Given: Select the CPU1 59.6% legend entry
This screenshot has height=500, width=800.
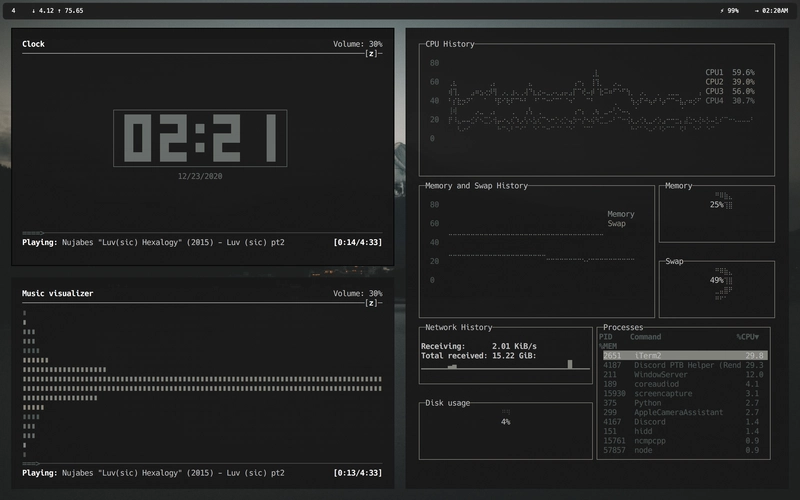Looking at the screenshot, I should coord(730,72).
